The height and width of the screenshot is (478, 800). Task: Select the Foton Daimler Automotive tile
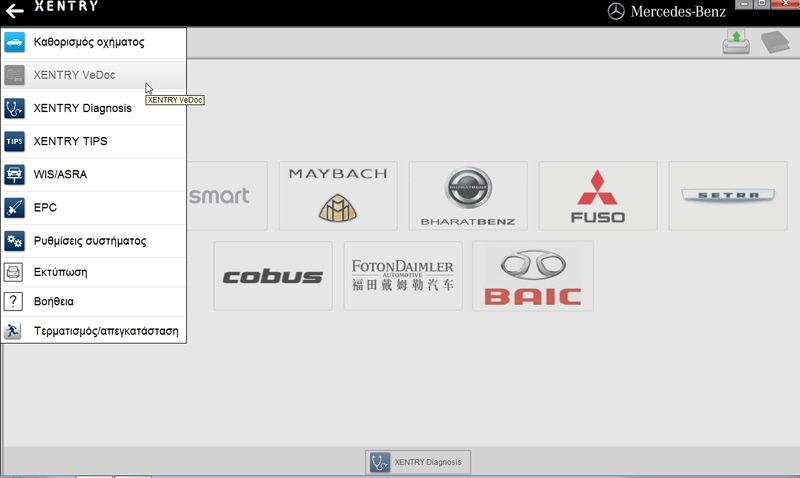coord(403,276)
